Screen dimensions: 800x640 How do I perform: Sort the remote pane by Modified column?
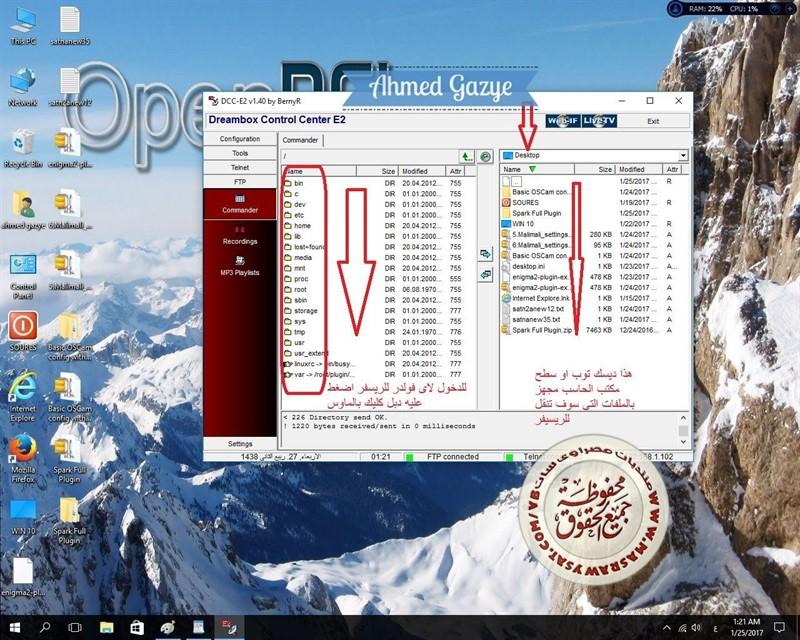pos(421,171)
